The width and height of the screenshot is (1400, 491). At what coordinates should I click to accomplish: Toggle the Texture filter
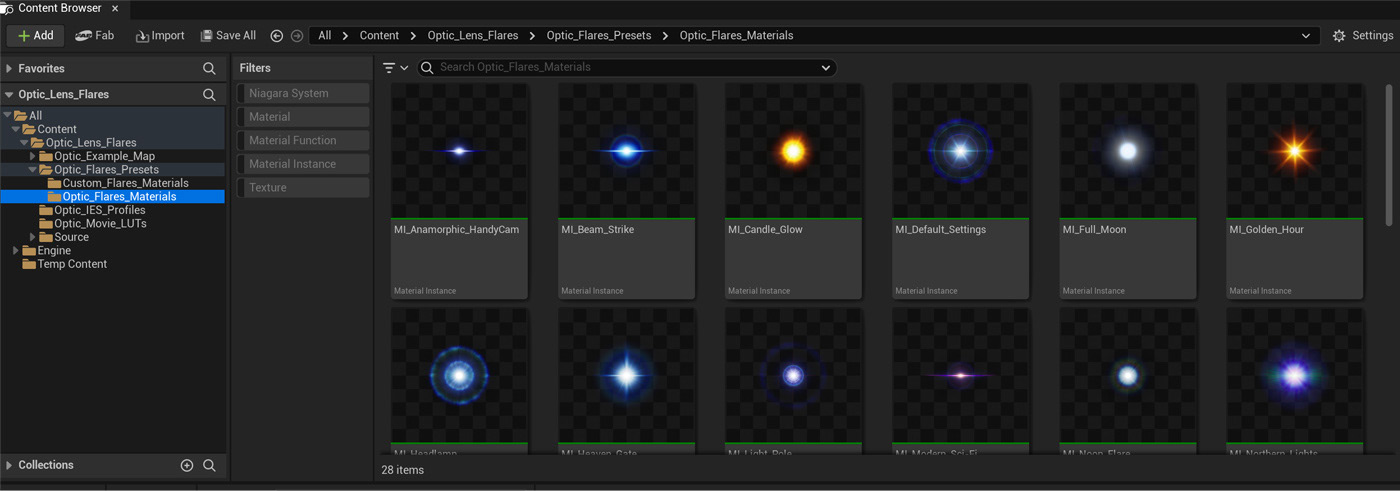(x=303, y=188)
